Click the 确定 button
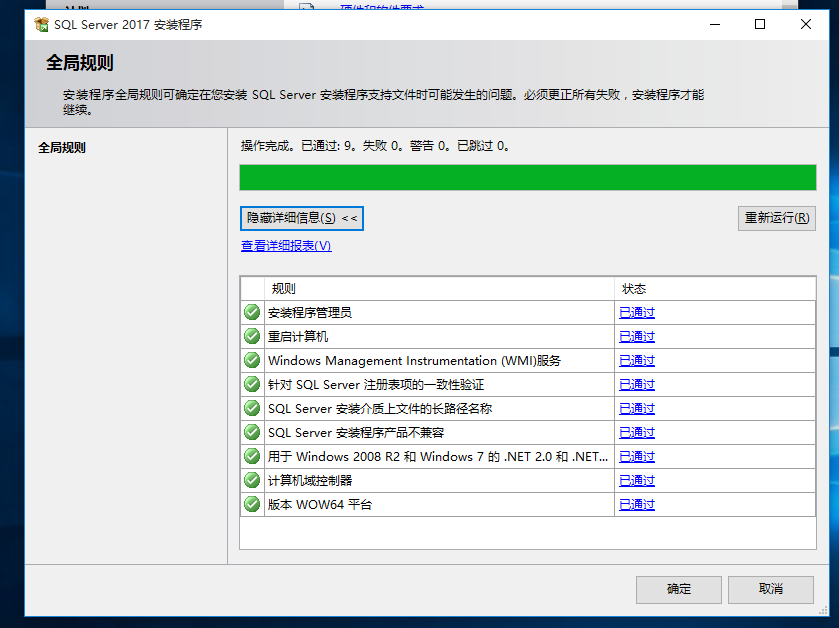This screenshot has width=839, height=628. (678, 589)
